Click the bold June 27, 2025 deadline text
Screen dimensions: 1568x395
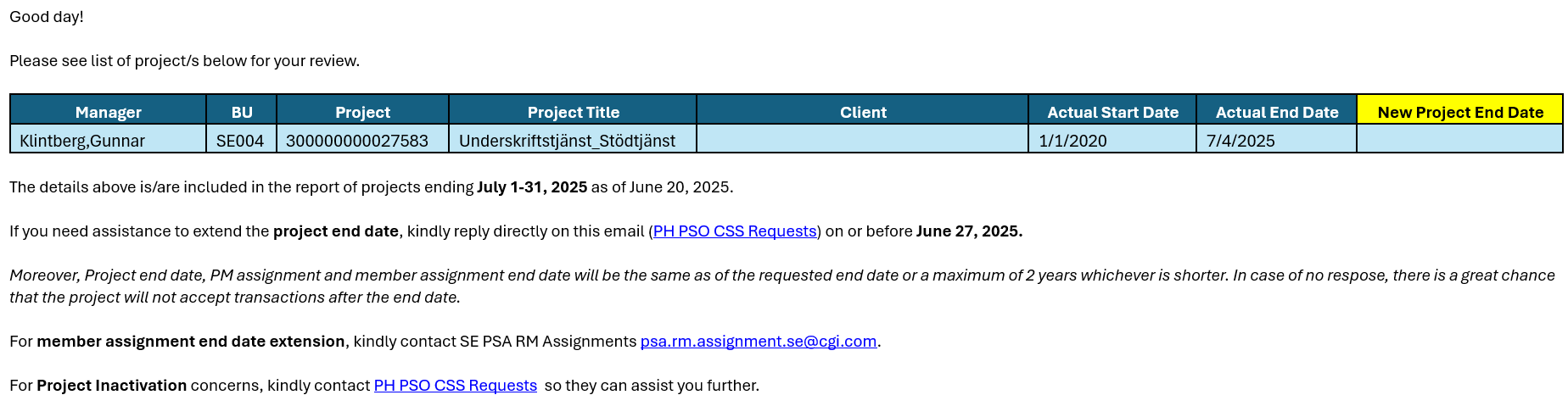[969, 231]
